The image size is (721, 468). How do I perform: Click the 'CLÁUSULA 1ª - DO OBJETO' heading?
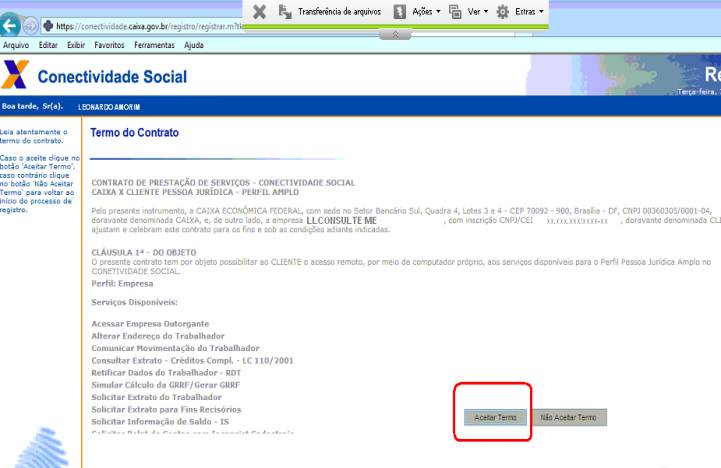(x=143, y=252)
